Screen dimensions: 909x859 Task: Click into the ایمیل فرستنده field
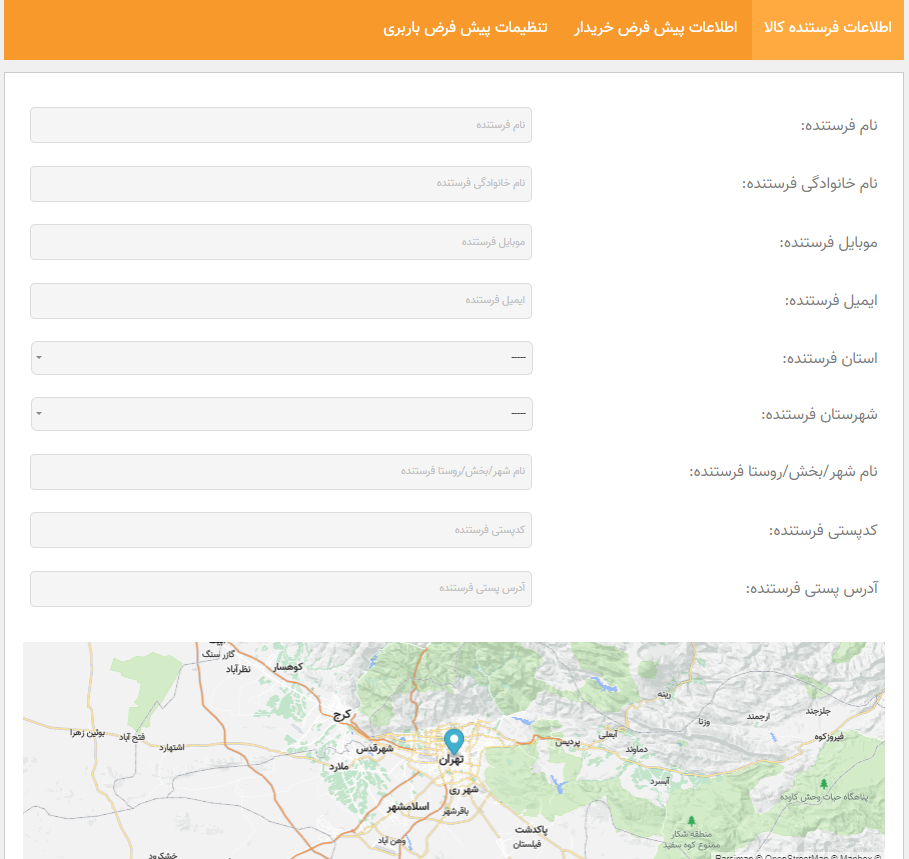pos(281,300)
